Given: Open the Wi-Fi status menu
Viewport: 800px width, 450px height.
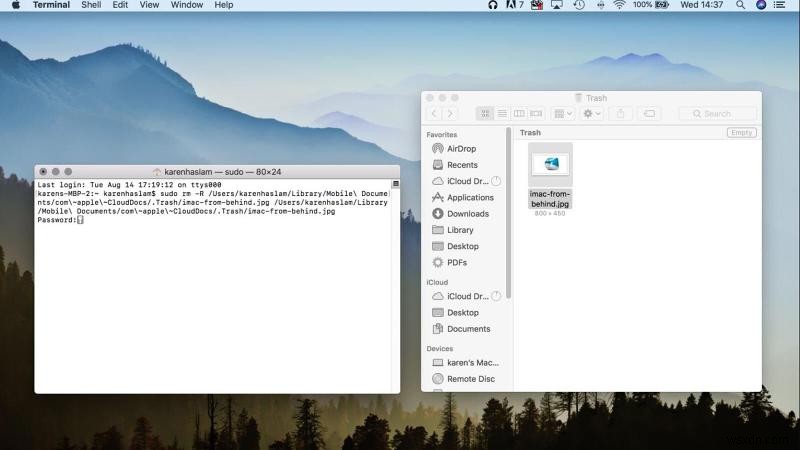Looking at the screenshot, I should pos(619,5).
